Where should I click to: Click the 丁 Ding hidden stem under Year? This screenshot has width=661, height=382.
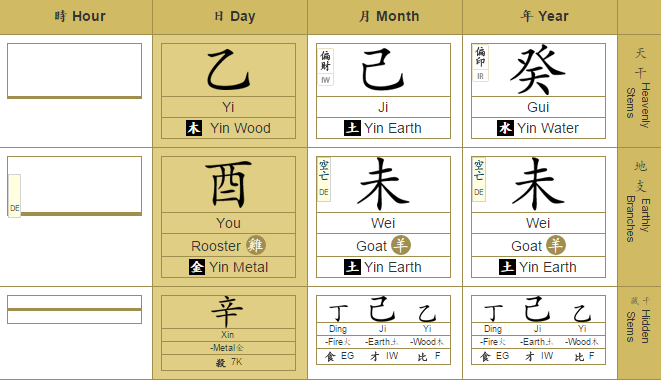pos(494,314)
